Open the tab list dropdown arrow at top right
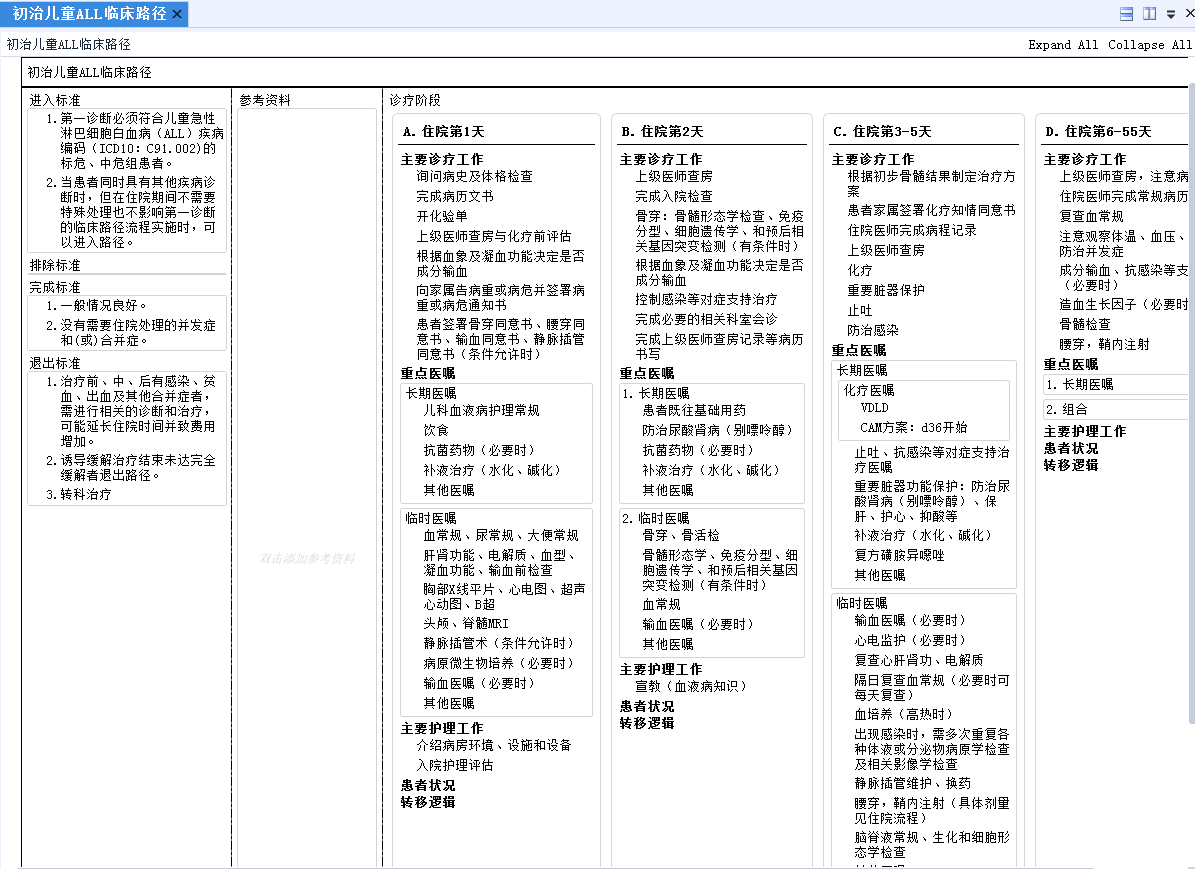 click(x=1171, y=14)
